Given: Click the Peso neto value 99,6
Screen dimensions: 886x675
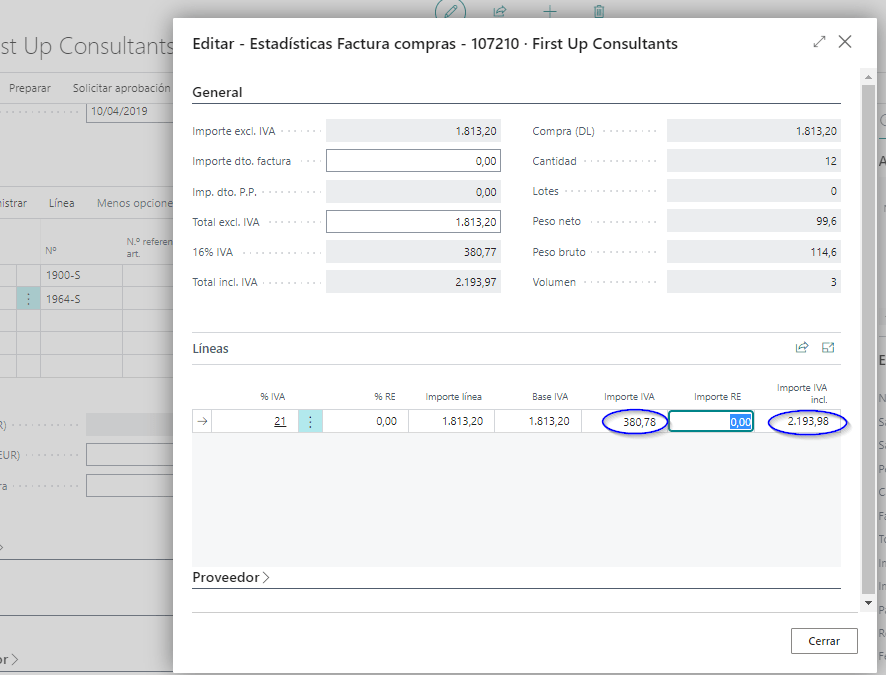Looking at the screenshot, I should pos(754,221).
